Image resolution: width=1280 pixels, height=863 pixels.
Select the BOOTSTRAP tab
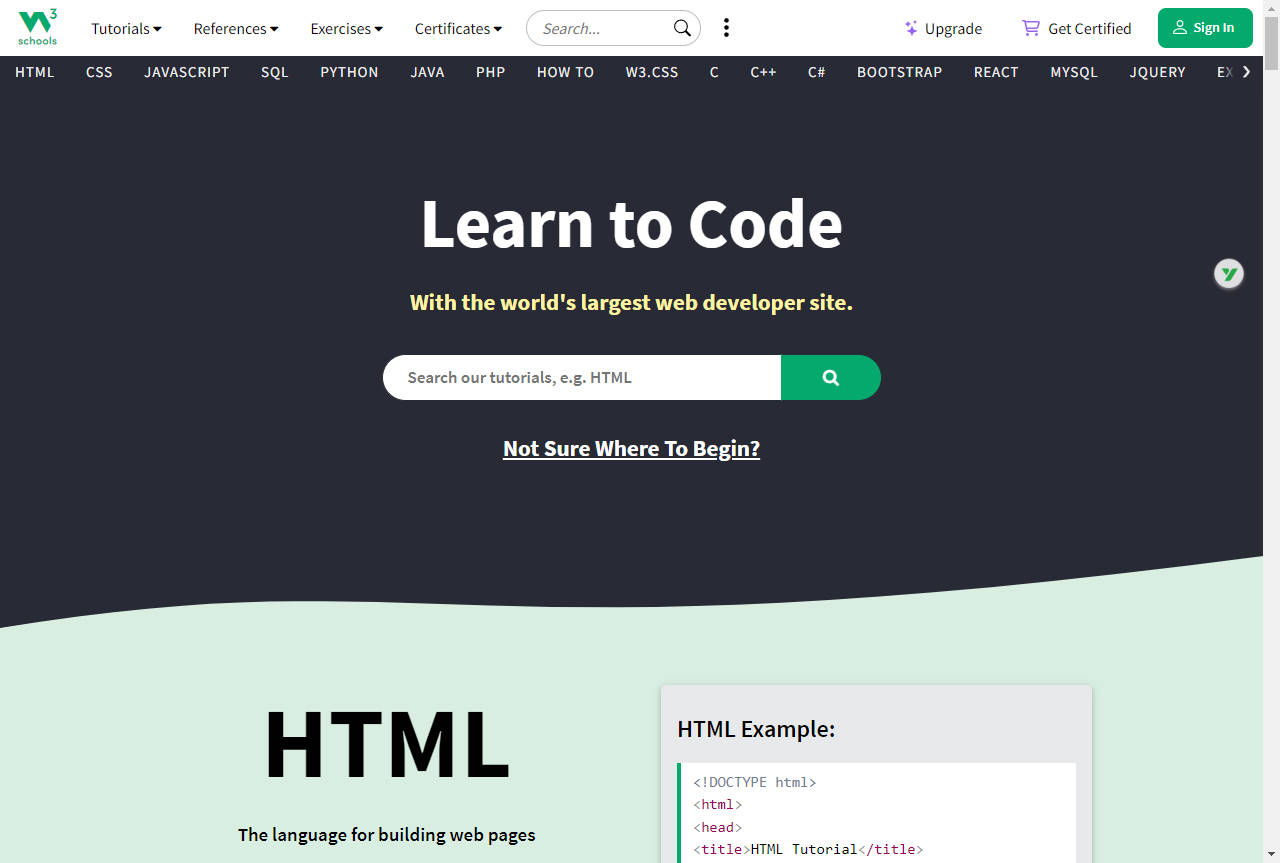898,71
